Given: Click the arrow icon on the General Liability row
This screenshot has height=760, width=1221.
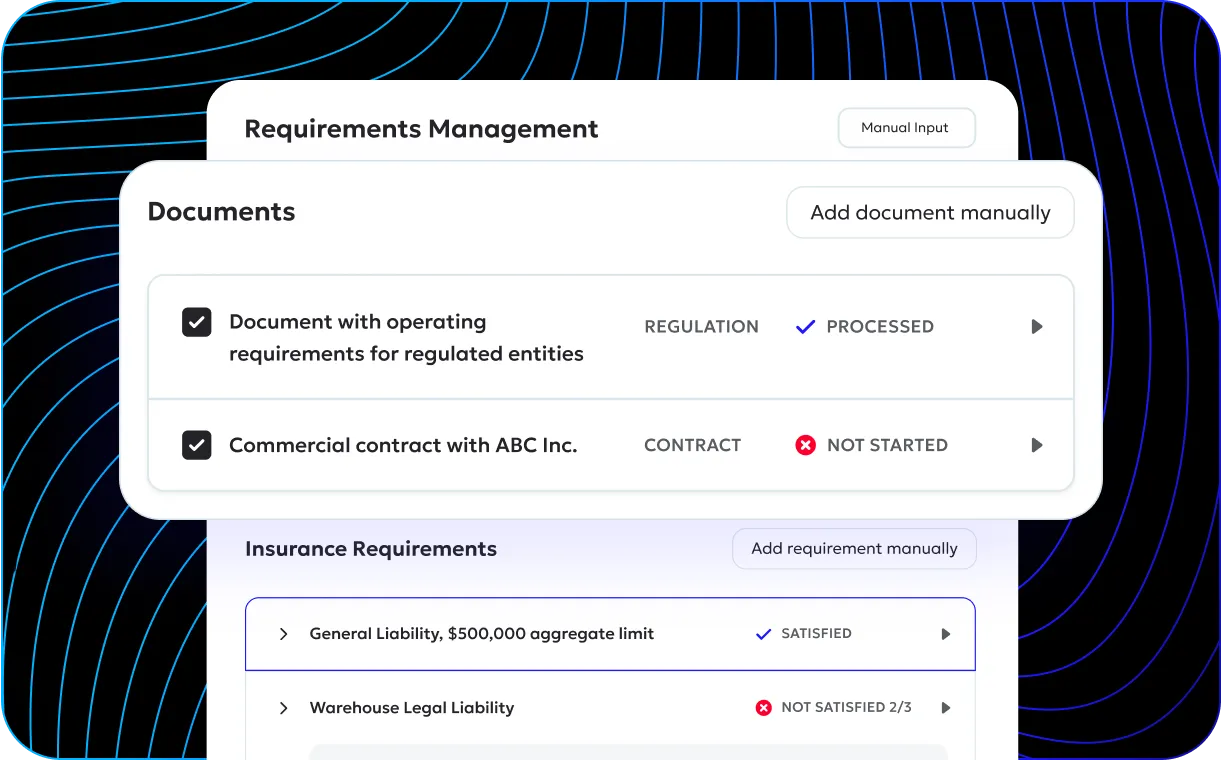Looking at the screenshot, I should [945, 633].
